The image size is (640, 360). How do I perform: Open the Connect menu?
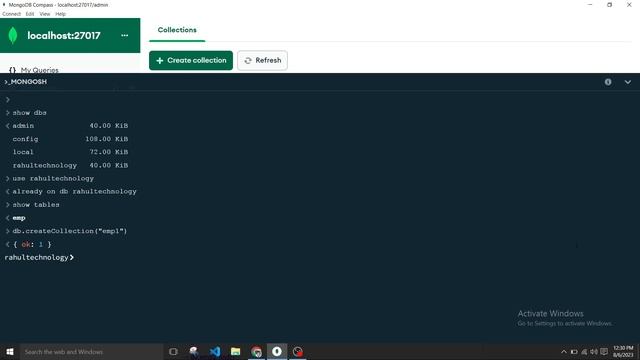pos(11,14)
